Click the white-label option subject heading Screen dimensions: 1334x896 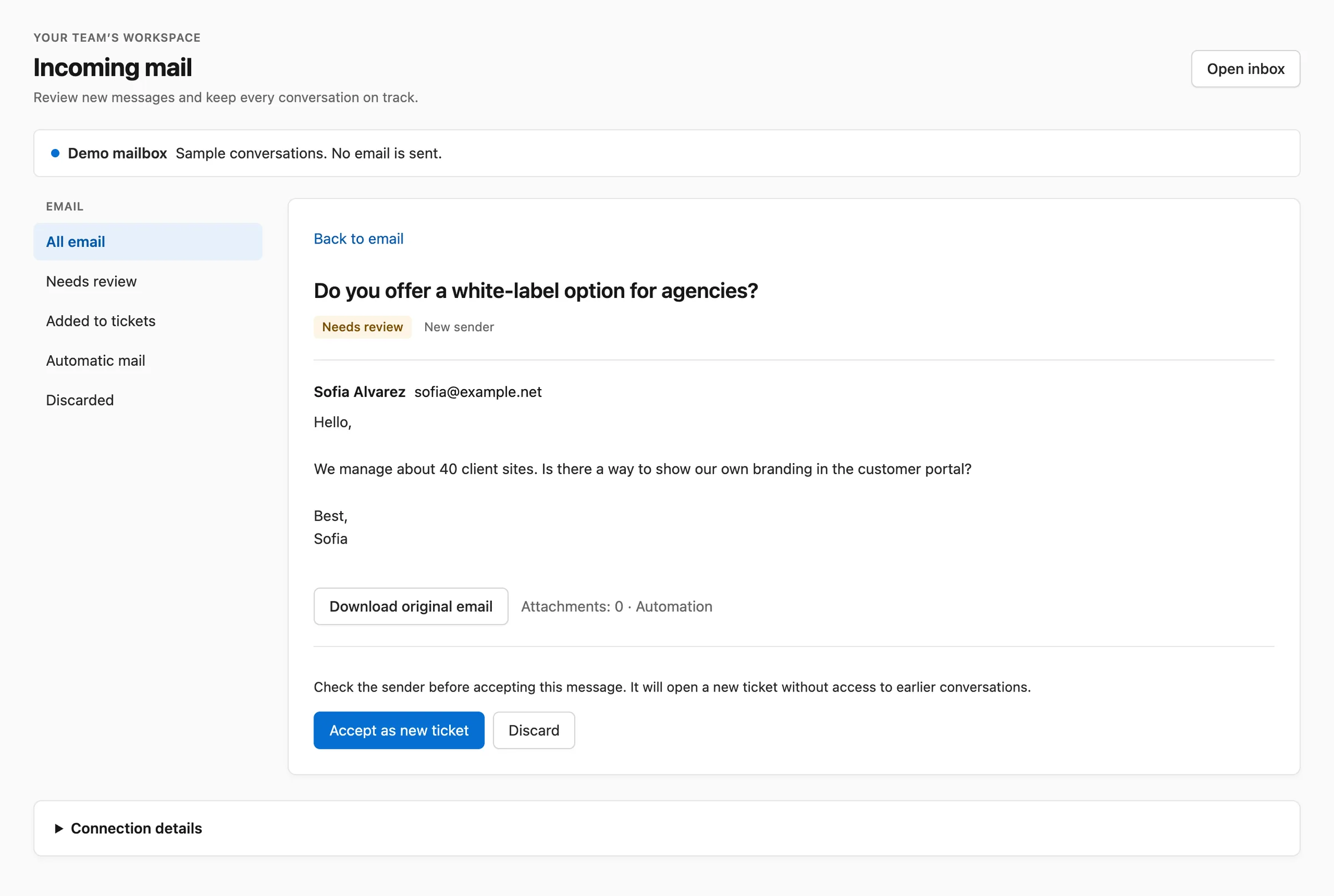535,291
